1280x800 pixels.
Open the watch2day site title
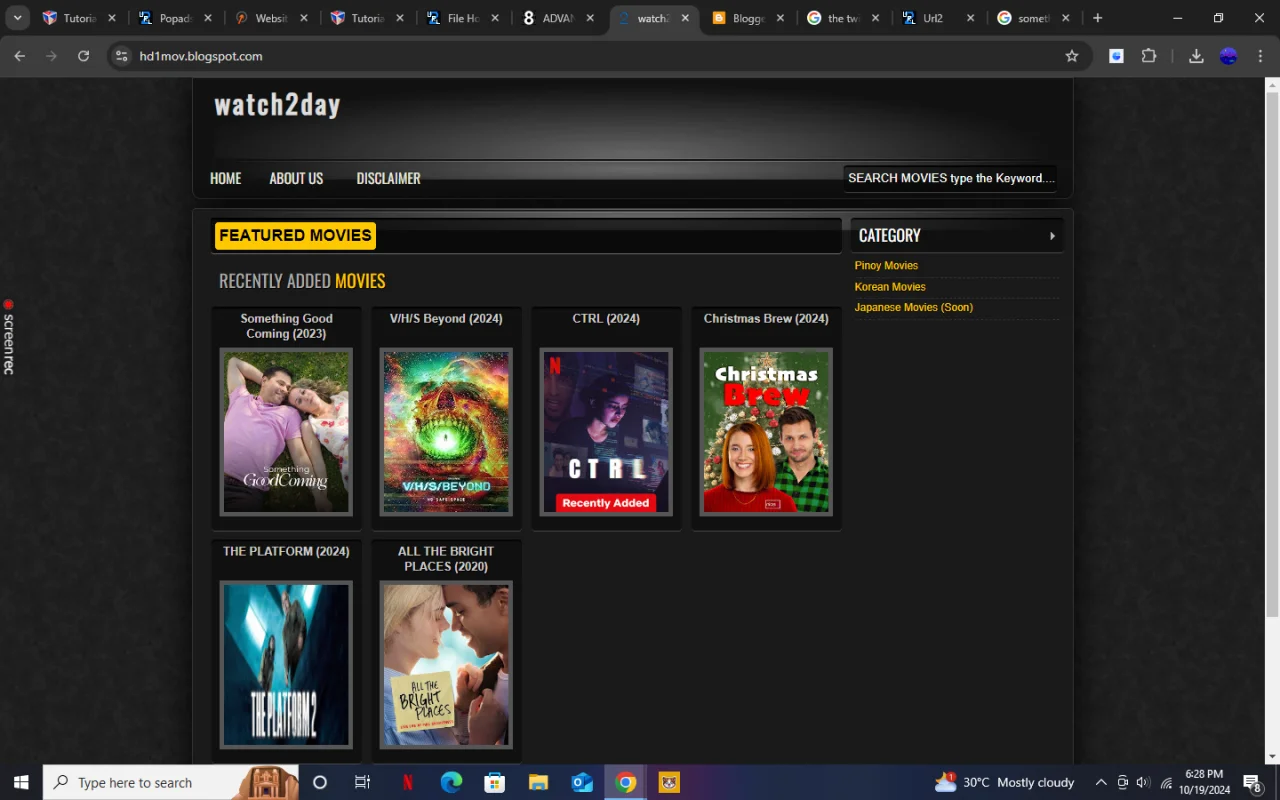277,105
